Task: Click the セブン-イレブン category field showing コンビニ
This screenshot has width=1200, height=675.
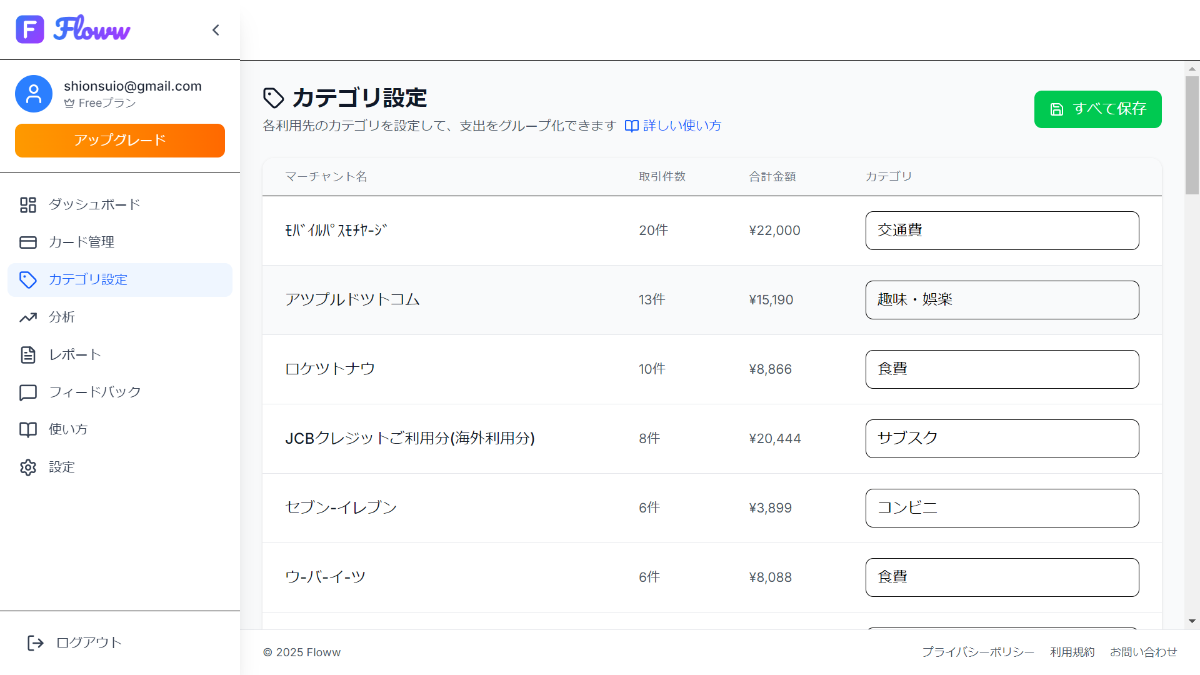Action: pyautogui.click(x=1001, y=508)
